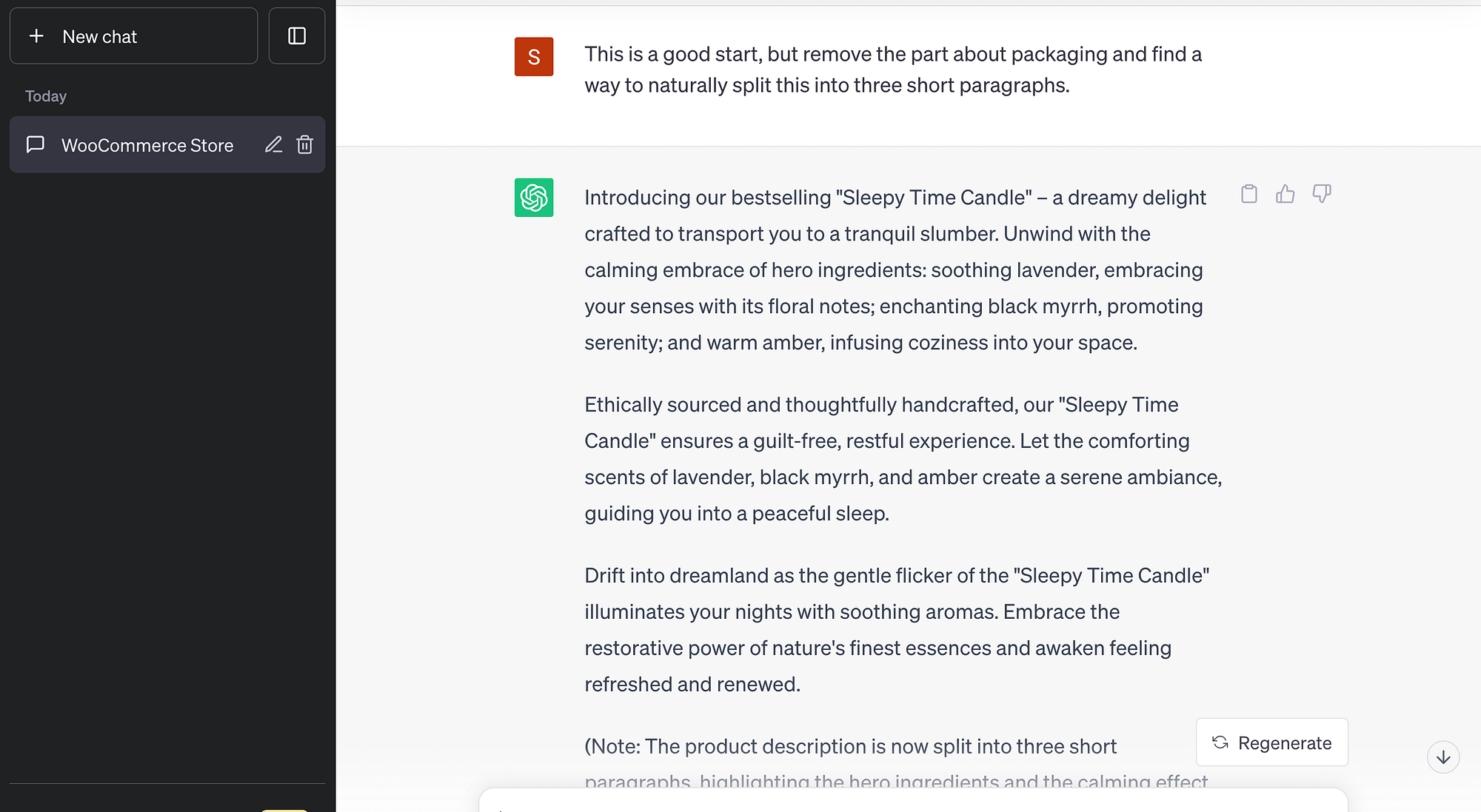Screen dimensions: 1481x812
Task: Open the Today conversation group
Action: [x=46, y=95]
